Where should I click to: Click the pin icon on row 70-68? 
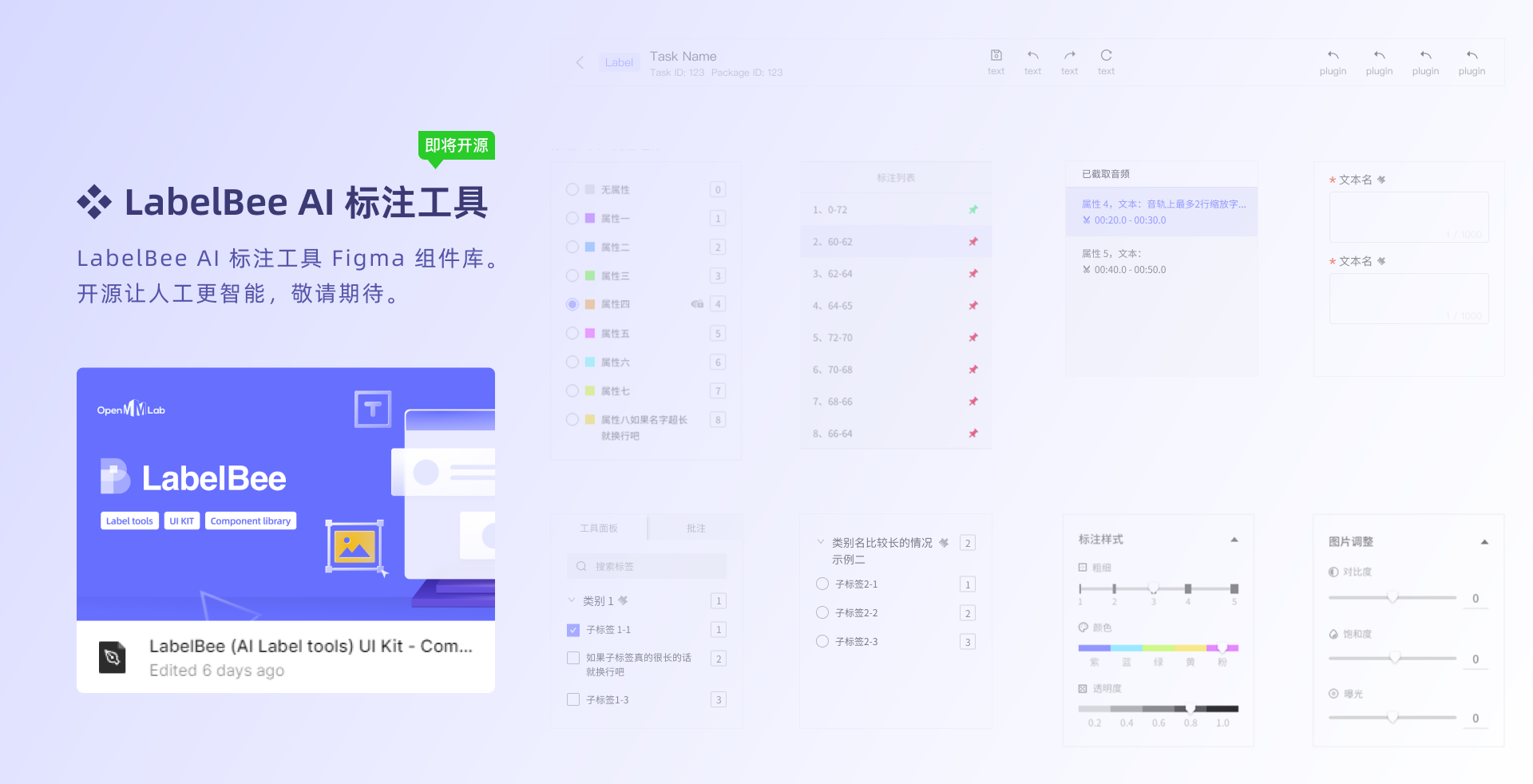point(973,369)
